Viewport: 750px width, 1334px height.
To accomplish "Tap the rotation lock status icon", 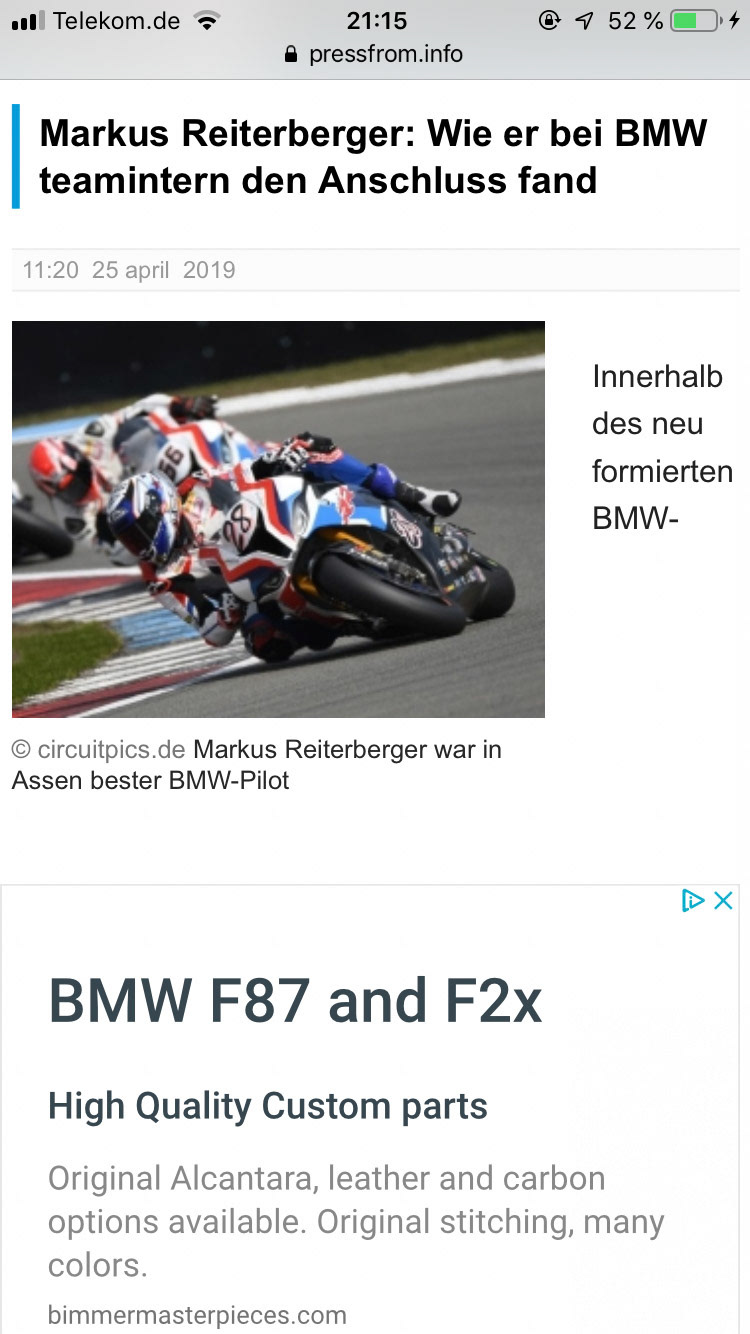I will (549, 21).
